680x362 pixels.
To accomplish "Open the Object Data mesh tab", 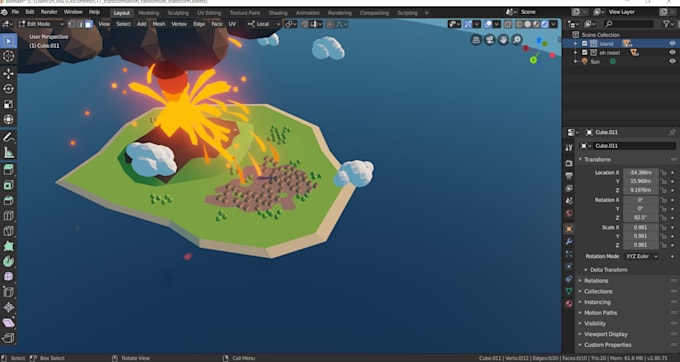I will [569, 291].
